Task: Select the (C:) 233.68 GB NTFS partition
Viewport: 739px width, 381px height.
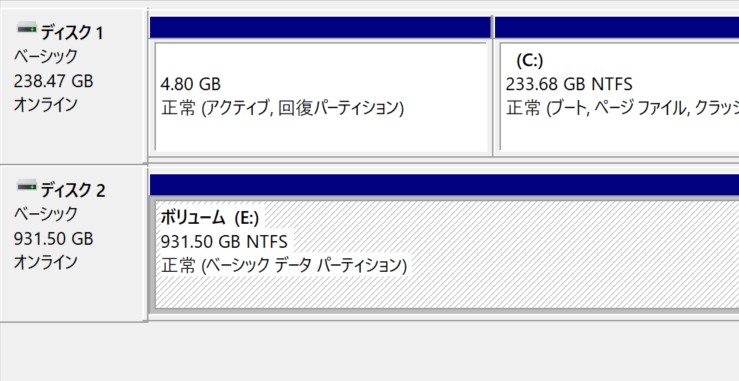Action: [617, 97]
